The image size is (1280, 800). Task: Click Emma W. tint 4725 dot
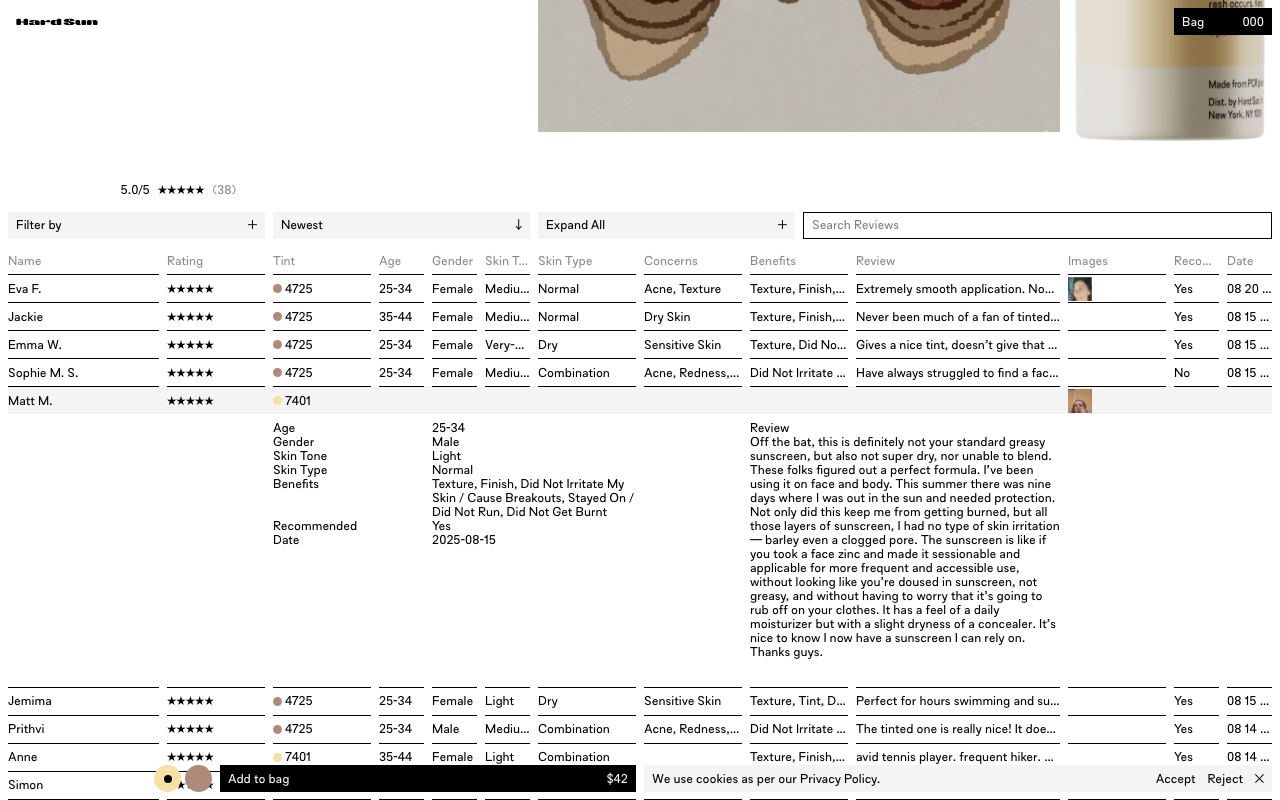point(277,345)
